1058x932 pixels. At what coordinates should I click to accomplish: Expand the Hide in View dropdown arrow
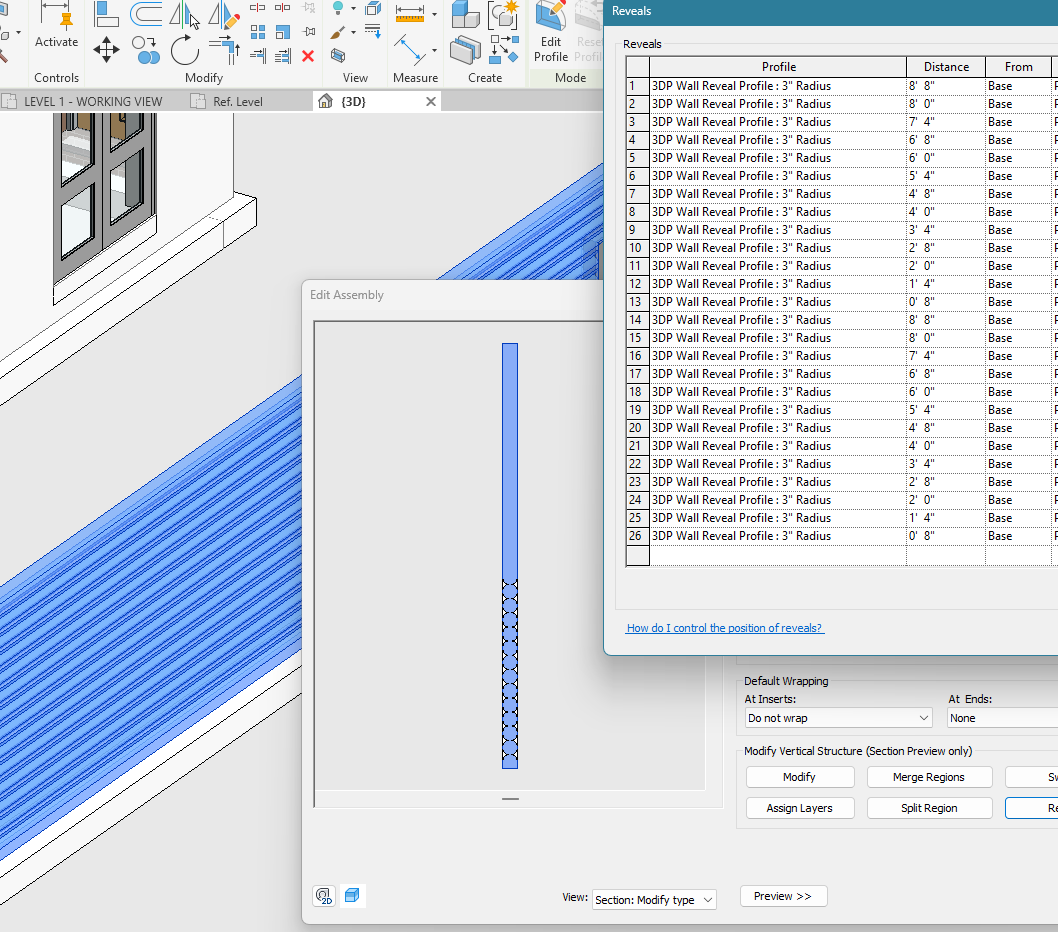[x=354, y=9]
